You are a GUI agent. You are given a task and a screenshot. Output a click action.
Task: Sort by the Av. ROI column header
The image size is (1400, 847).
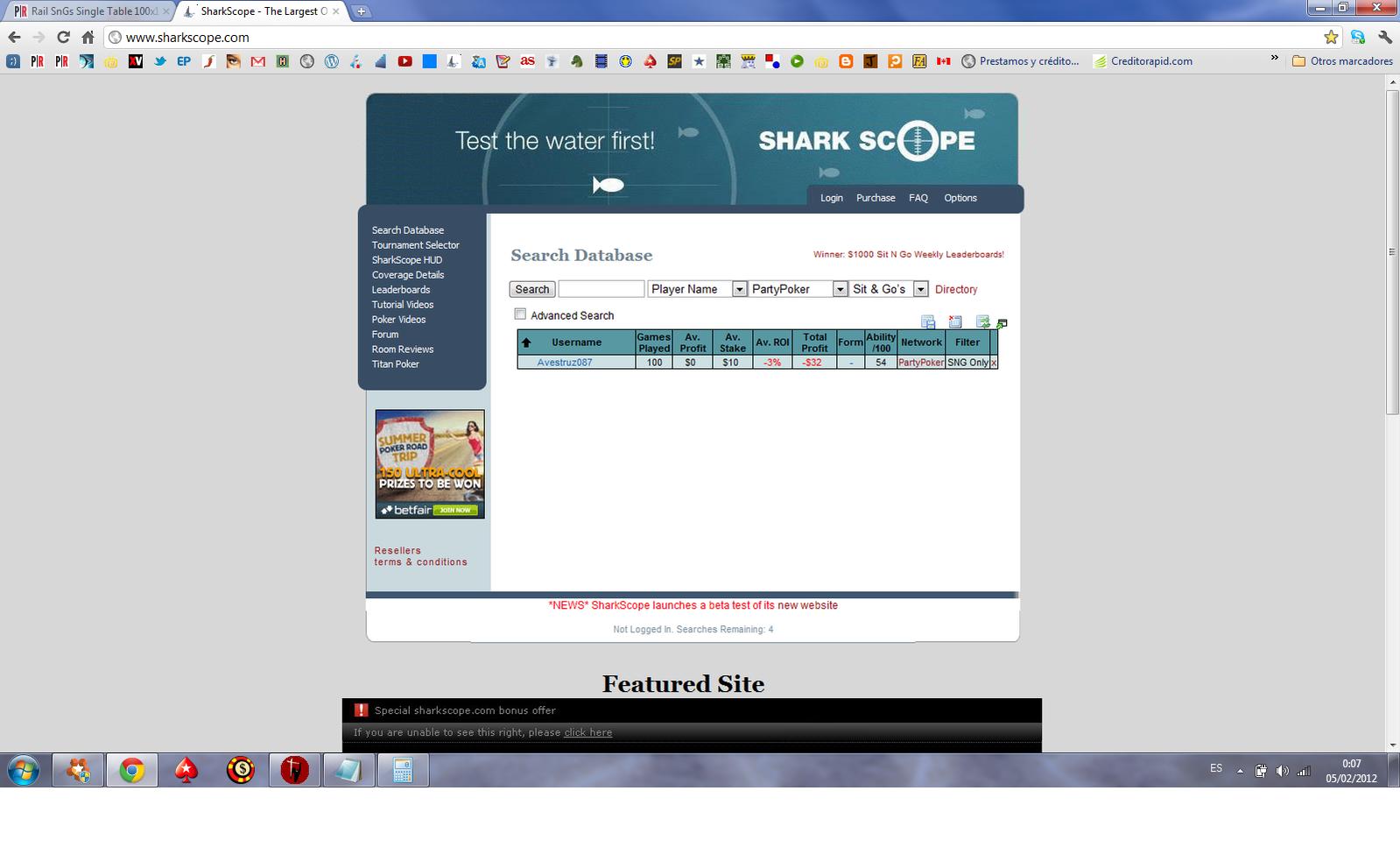point(772,342)
